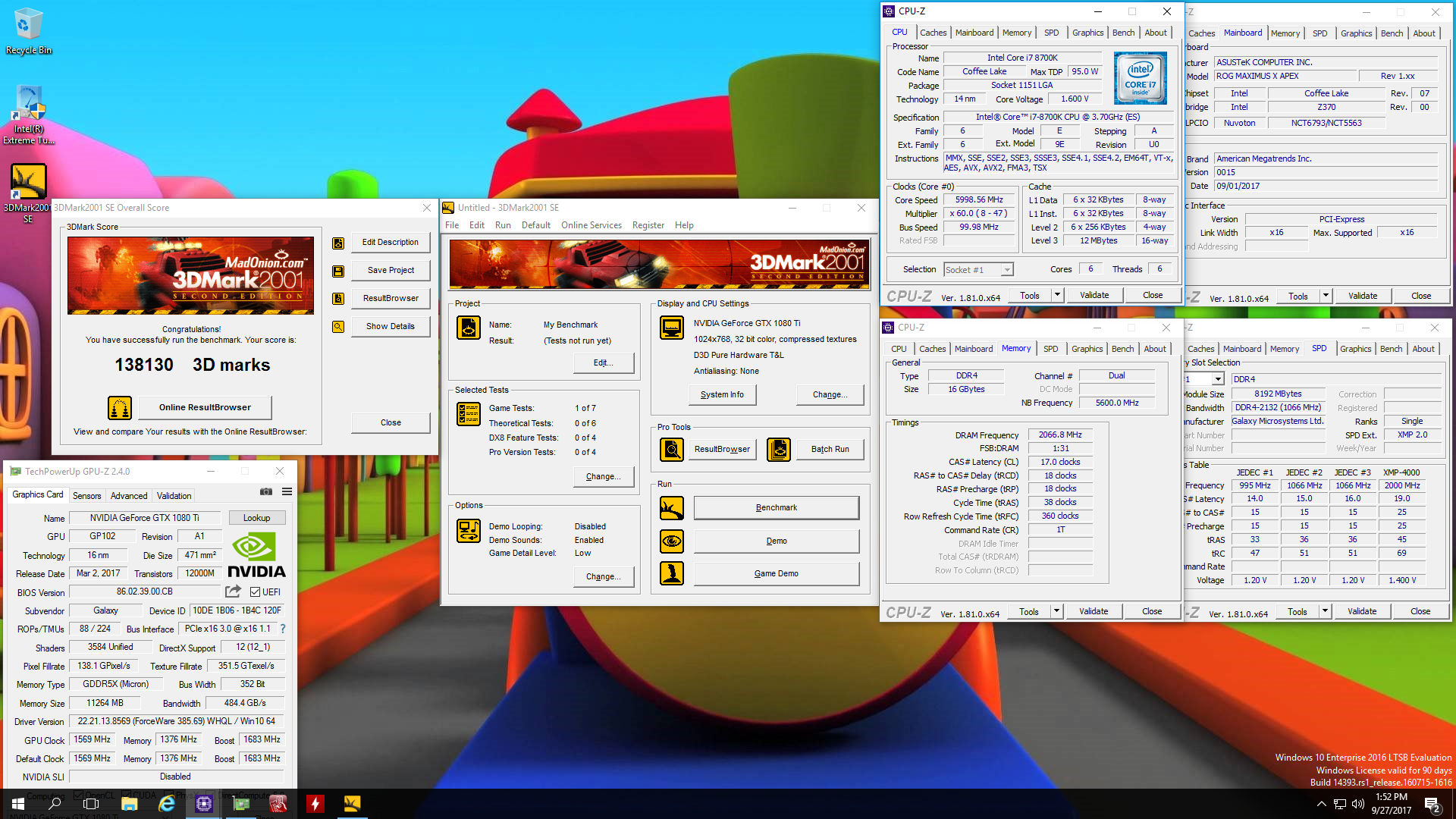Open the GPU-Z hamburger menu
1456x819 pixels.
[287, 492]
